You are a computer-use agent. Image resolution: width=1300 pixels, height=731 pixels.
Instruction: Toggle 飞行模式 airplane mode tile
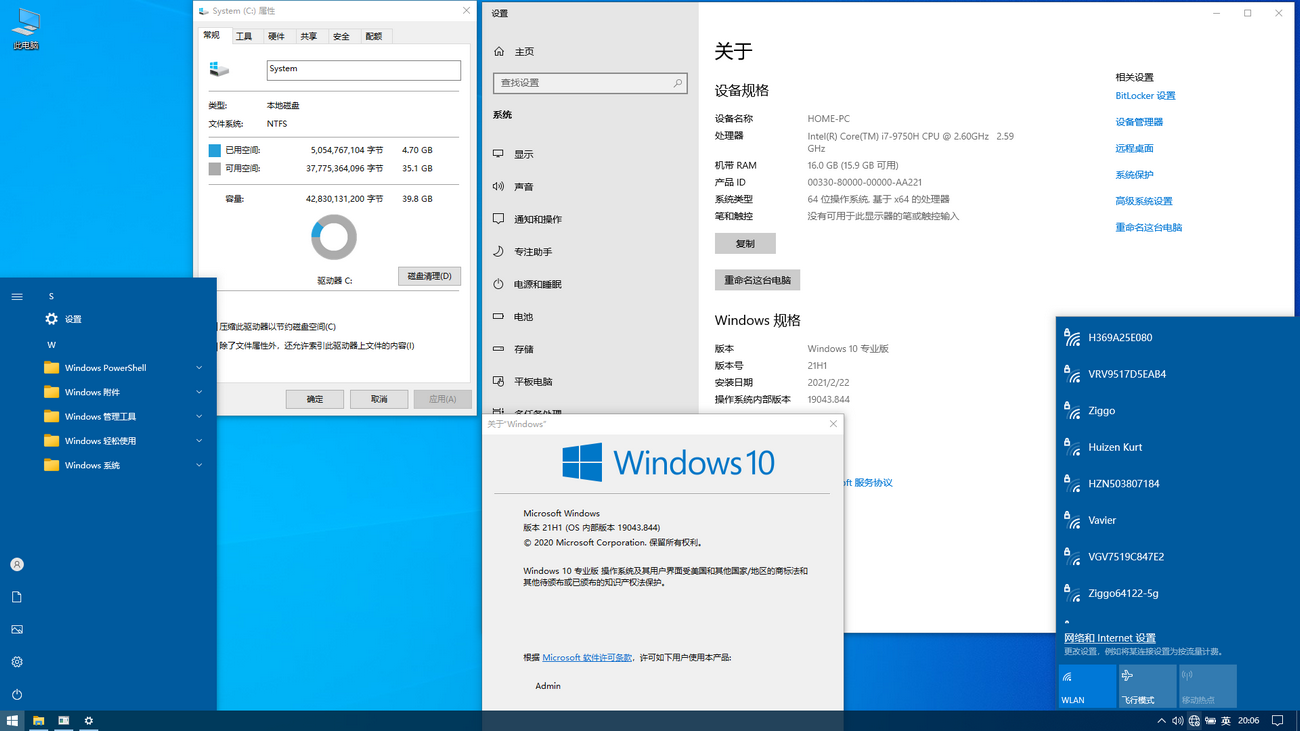click(x=1147, y=686)
